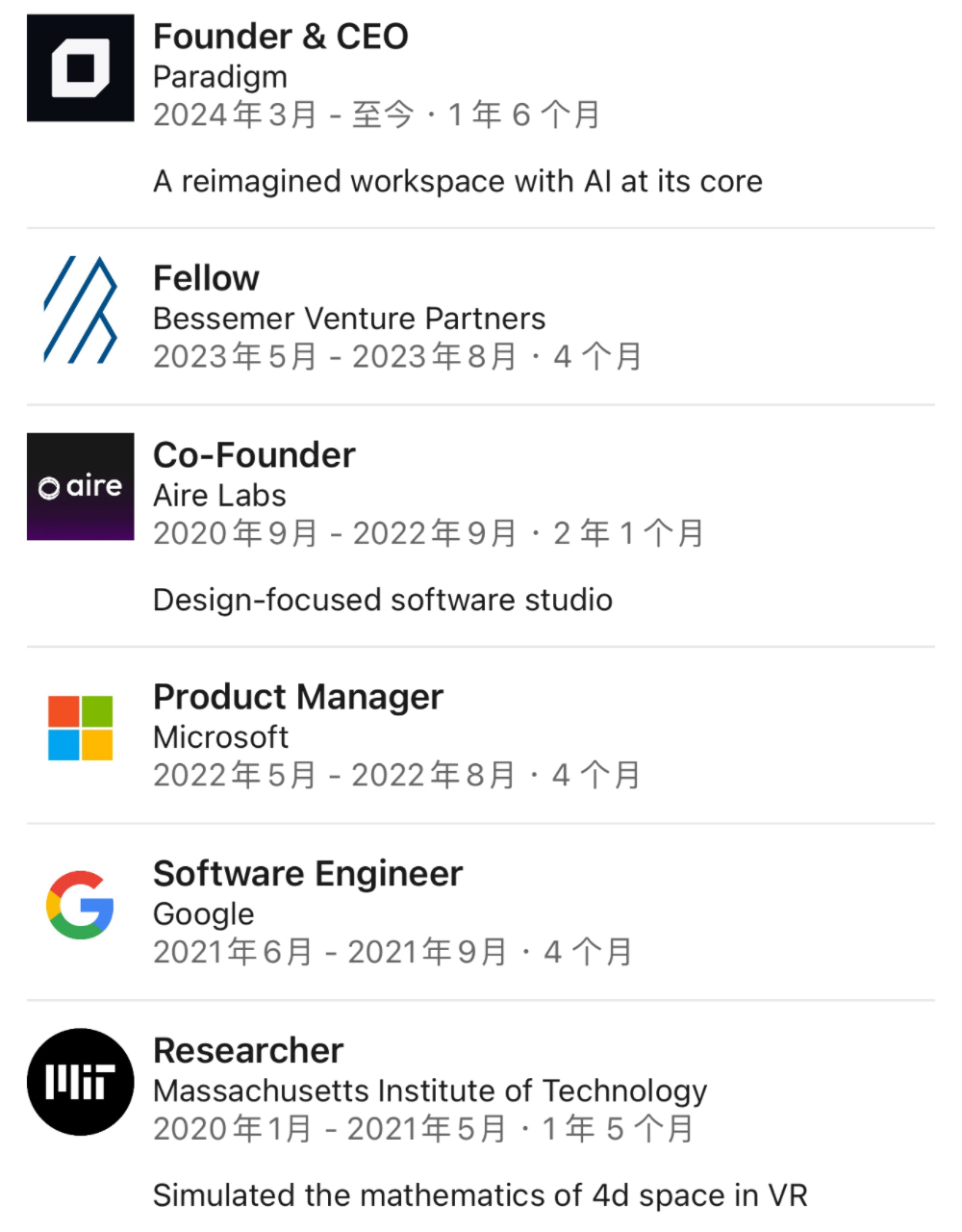Click the 'A reimagined workspace' description text
Screen dimensions: 962x1232
(x=458, y=182)
